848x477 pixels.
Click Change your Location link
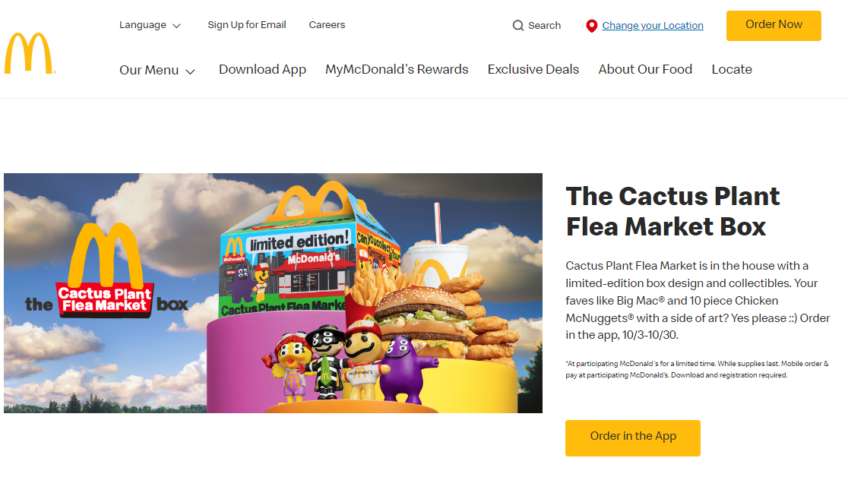coord(653,25)
